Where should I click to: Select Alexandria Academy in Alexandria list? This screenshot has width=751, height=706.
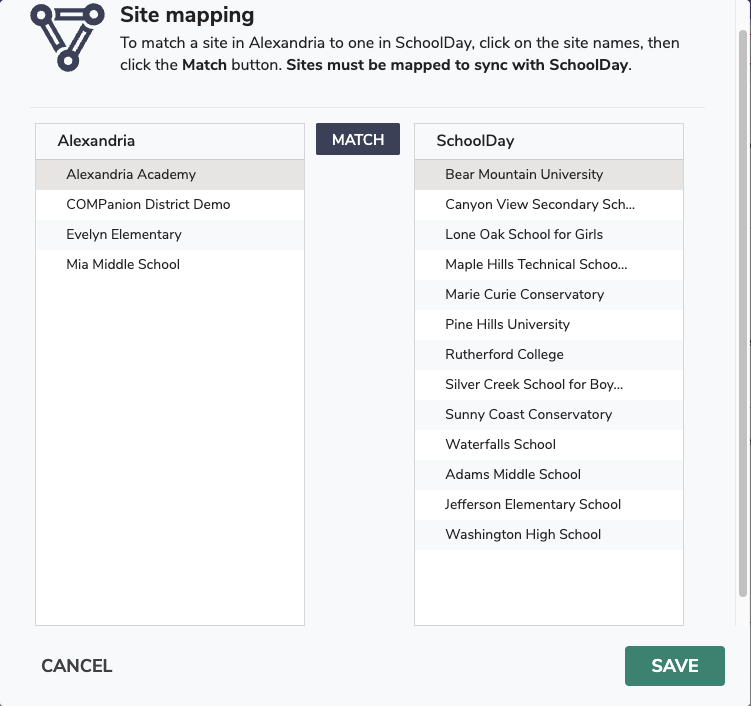(170, 174)
